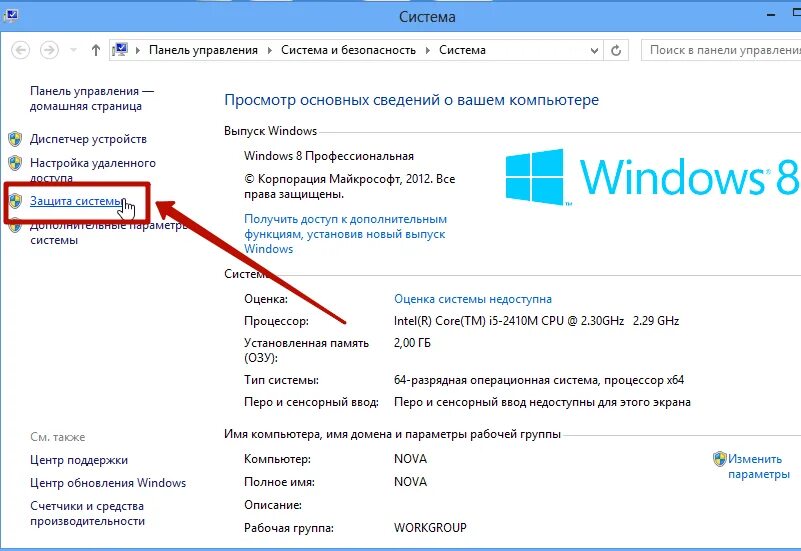Image resolution: width=801 pixels, height=551 pixels.
Task: Select the copyright Корпорация Майкрософт, 2012 text
Action: [x=349, y=186]
